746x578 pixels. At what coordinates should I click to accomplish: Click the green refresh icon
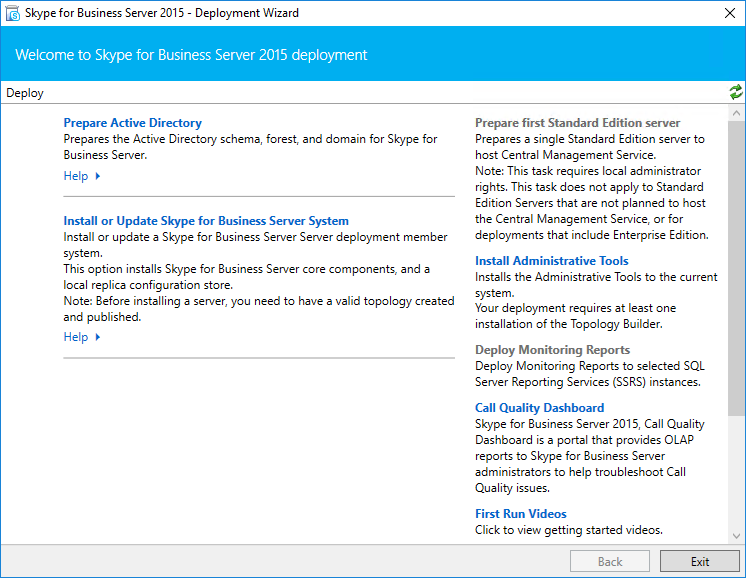tap(736, 93)
